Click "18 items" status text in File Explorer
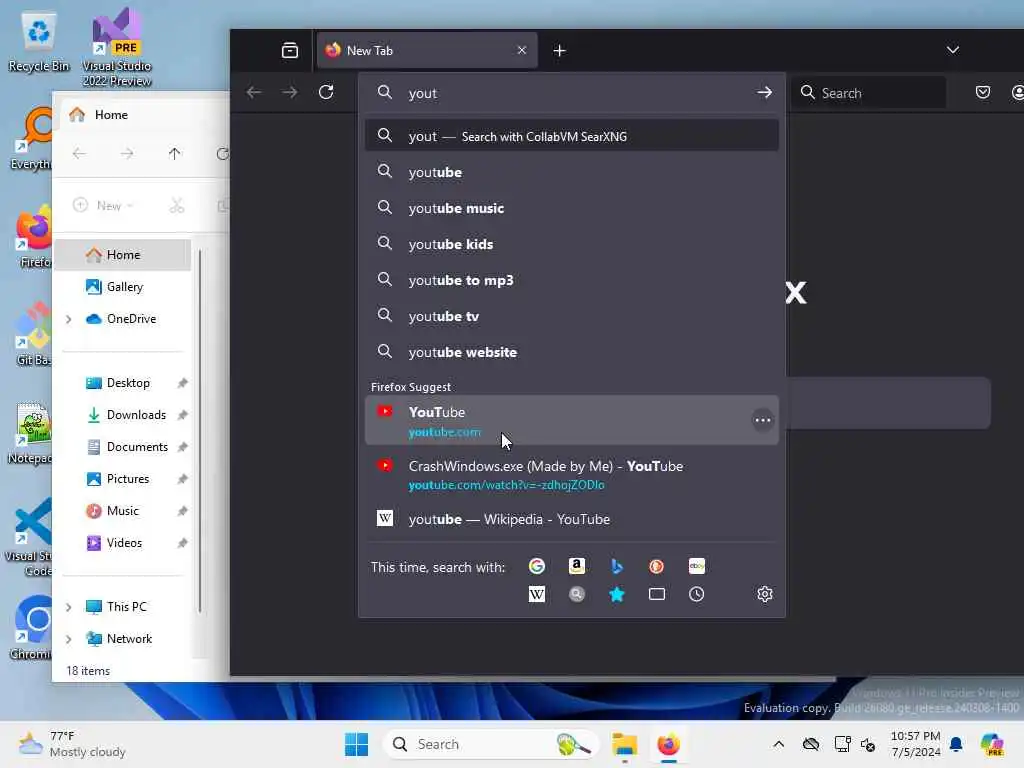 tap(88, 671)
